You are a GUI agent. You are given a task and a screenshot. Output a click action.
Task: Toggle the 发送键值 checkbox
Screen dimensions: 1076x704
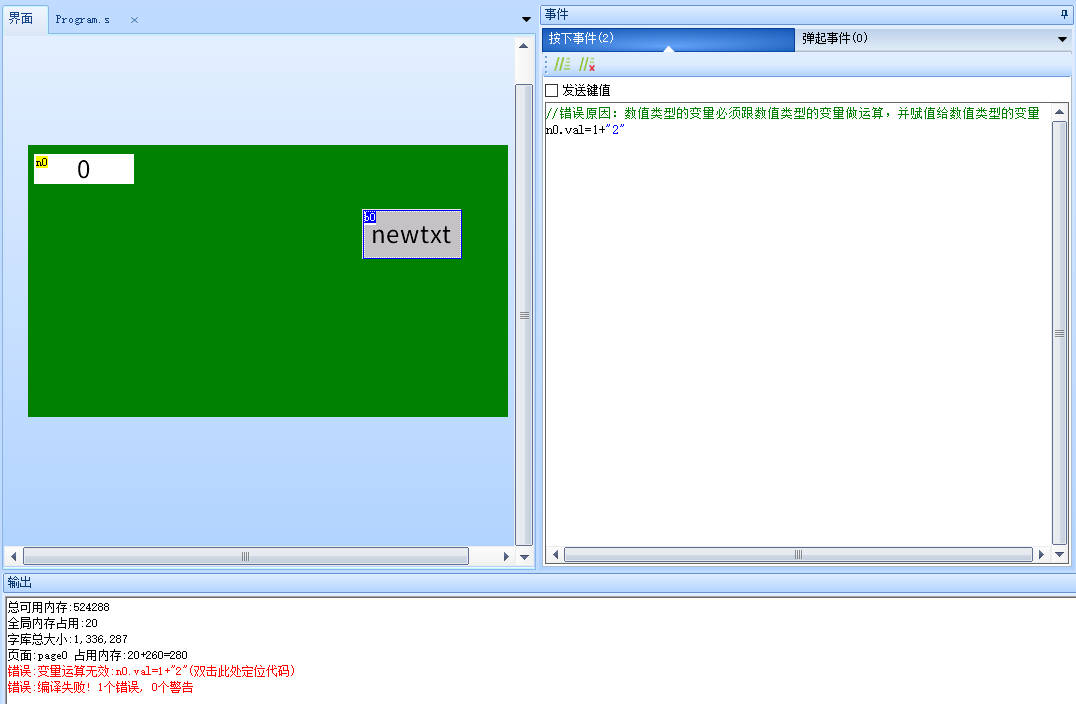[551, 90]
